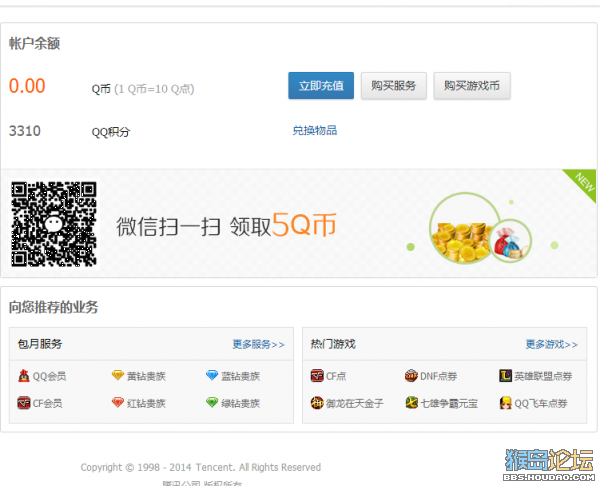Click the CF会员 icon

coord(24,403)
